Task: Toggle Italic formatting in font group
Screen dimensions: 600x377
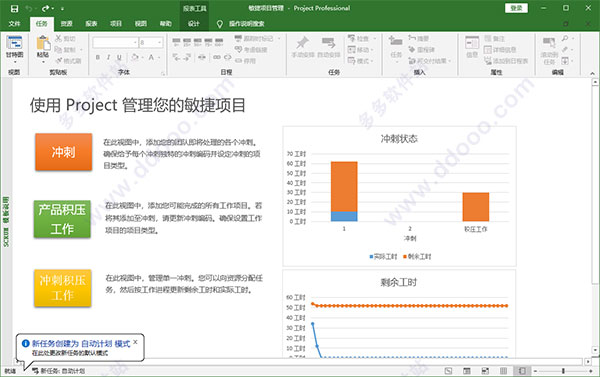Action: 109,57
